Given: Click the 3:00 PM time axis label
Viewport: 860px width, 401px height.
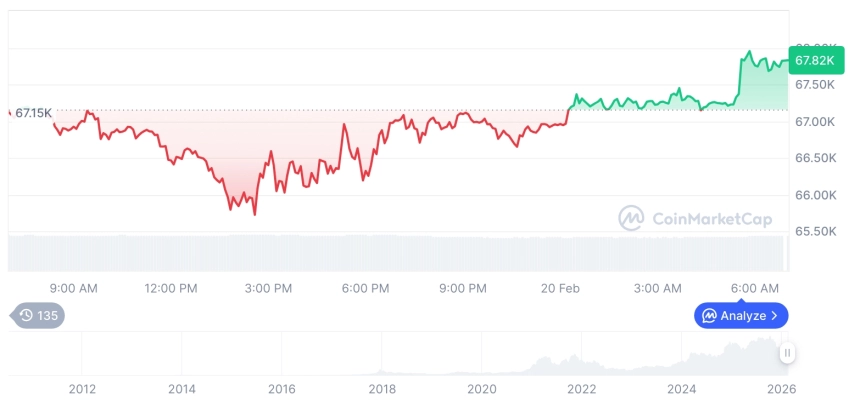Looking at the screenshot, I should 268,288.
